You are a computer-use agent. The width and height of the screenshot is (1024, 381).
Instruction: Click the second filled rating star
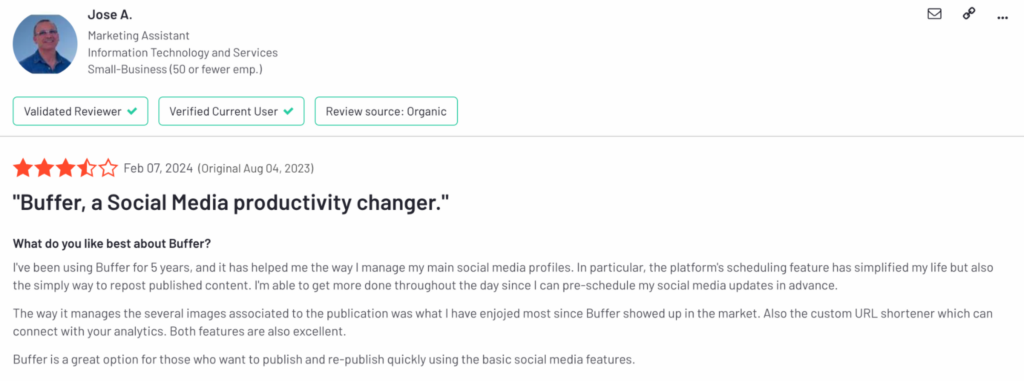[x=44, y=169]
